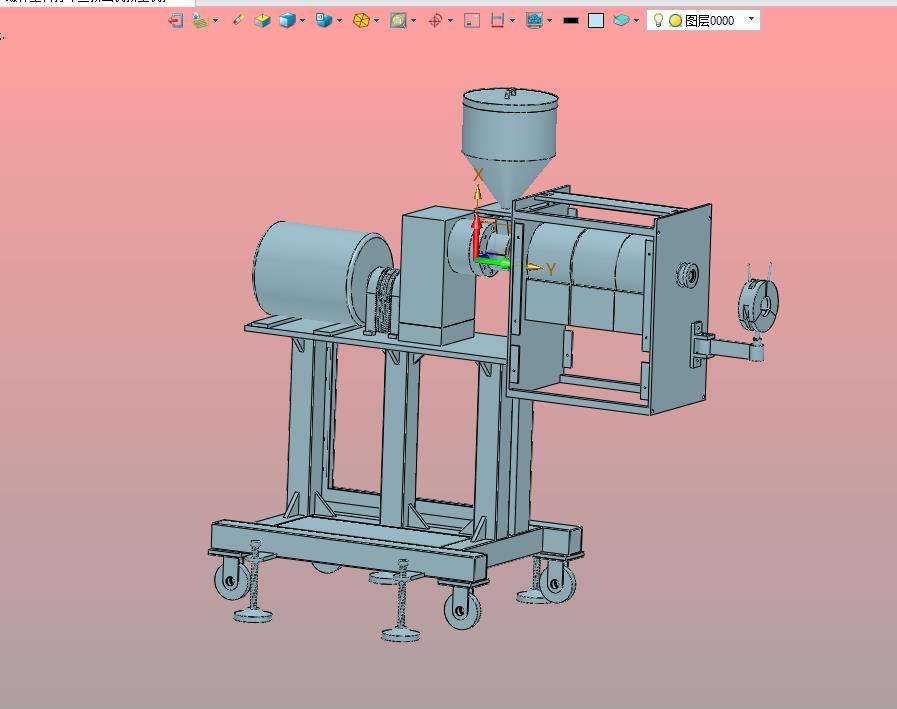Expand the monitor display icon dropdown
The image size is (897, 709).
550,21
